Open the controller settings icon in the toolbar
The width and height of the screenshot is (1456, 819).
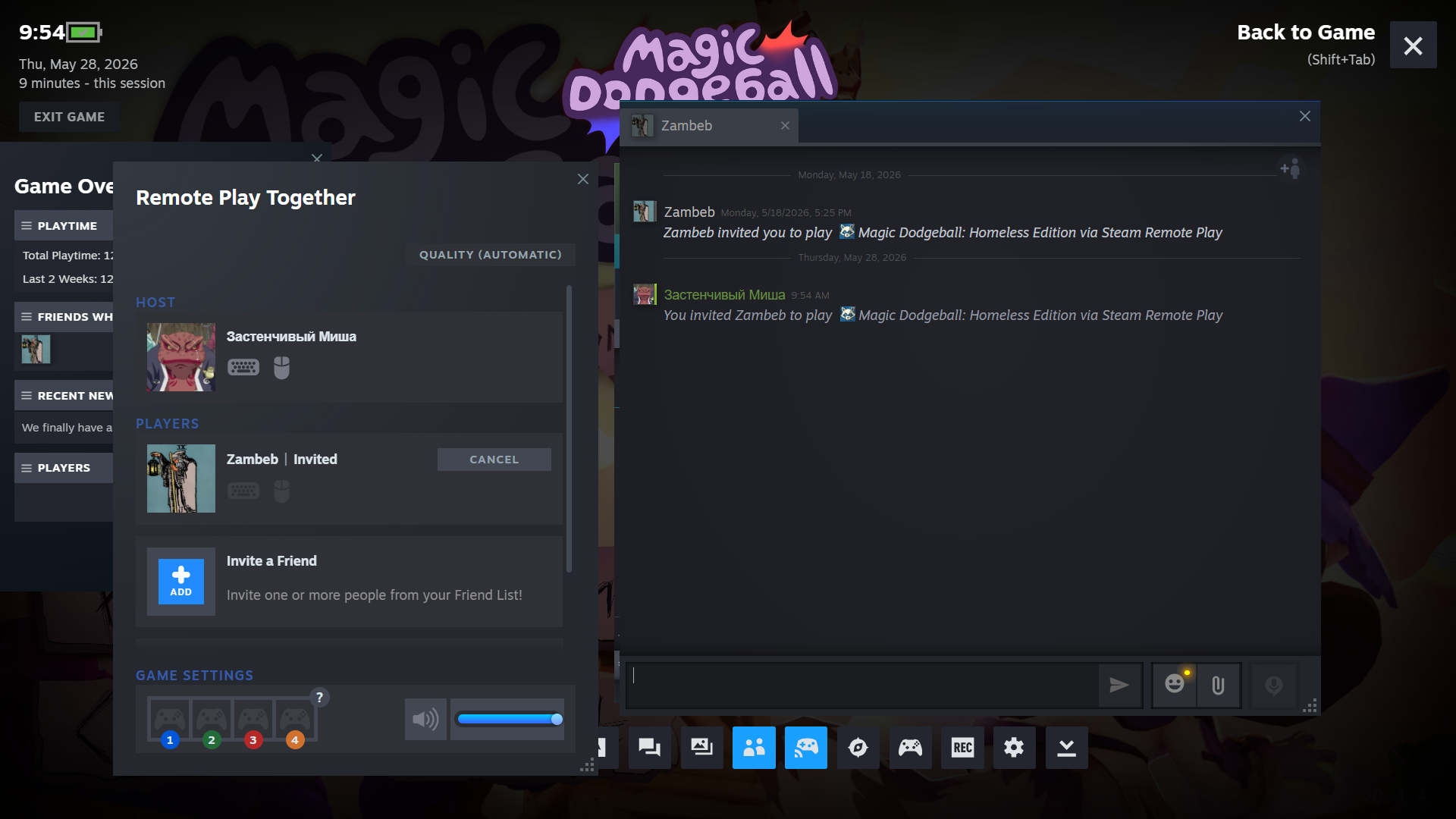click(x=910, y=748)
